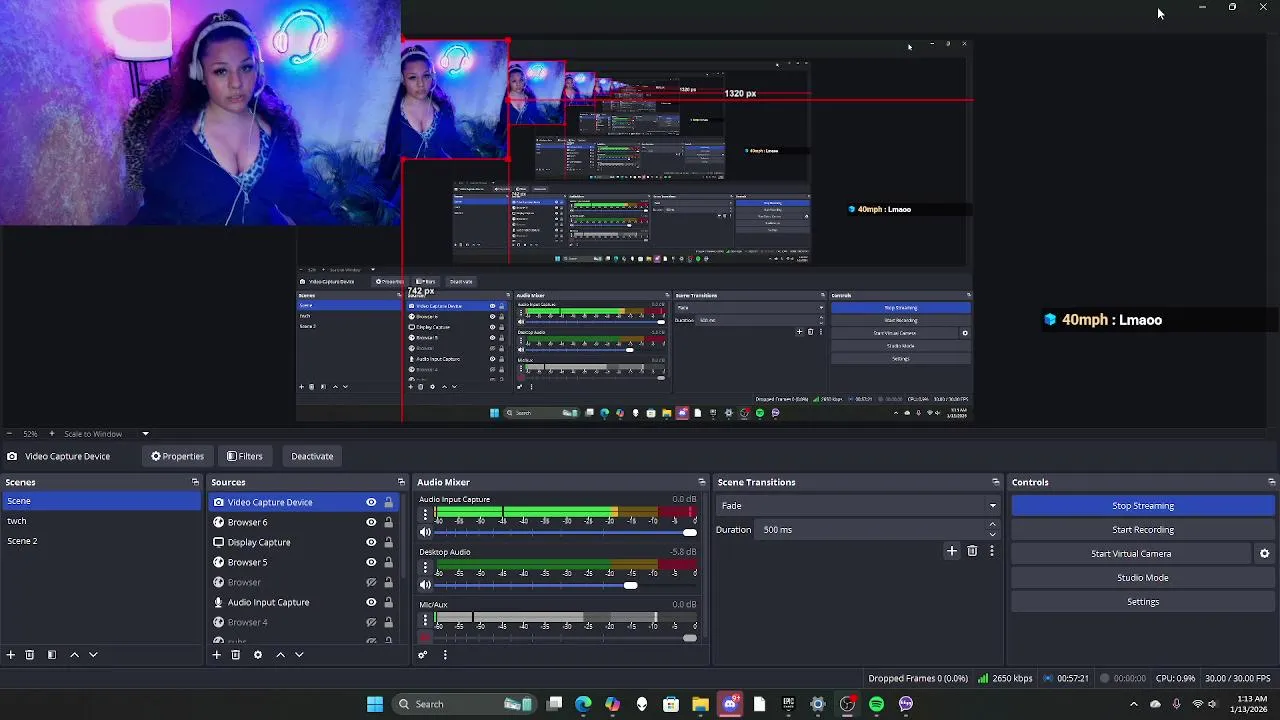Click Stop Streaming
Screen dimensions: 1280x720
pyautogui.click(x=1143, y=506)
